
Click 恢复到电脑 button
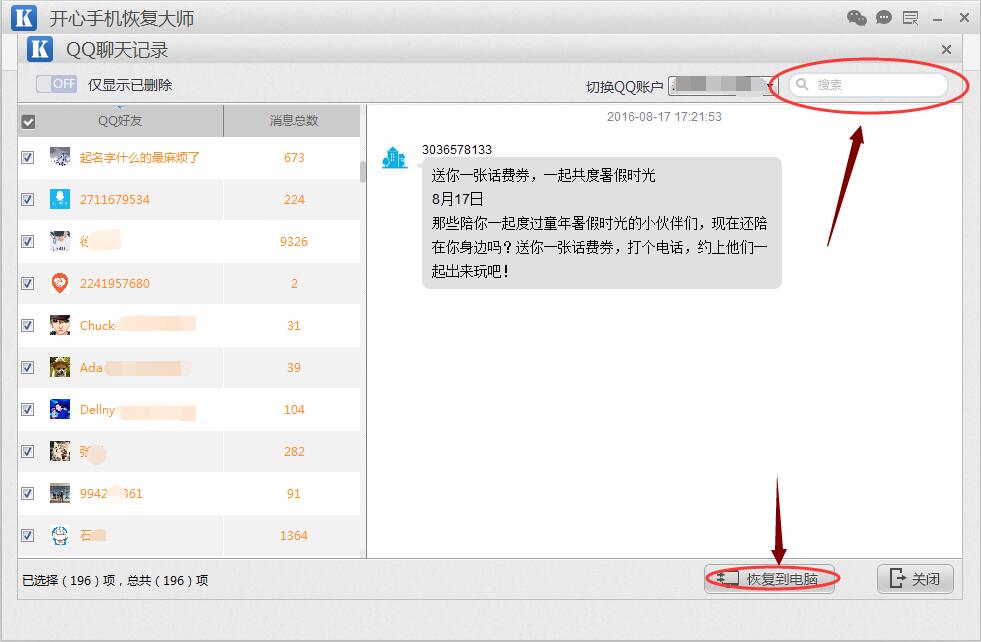(x=770, y=579)
